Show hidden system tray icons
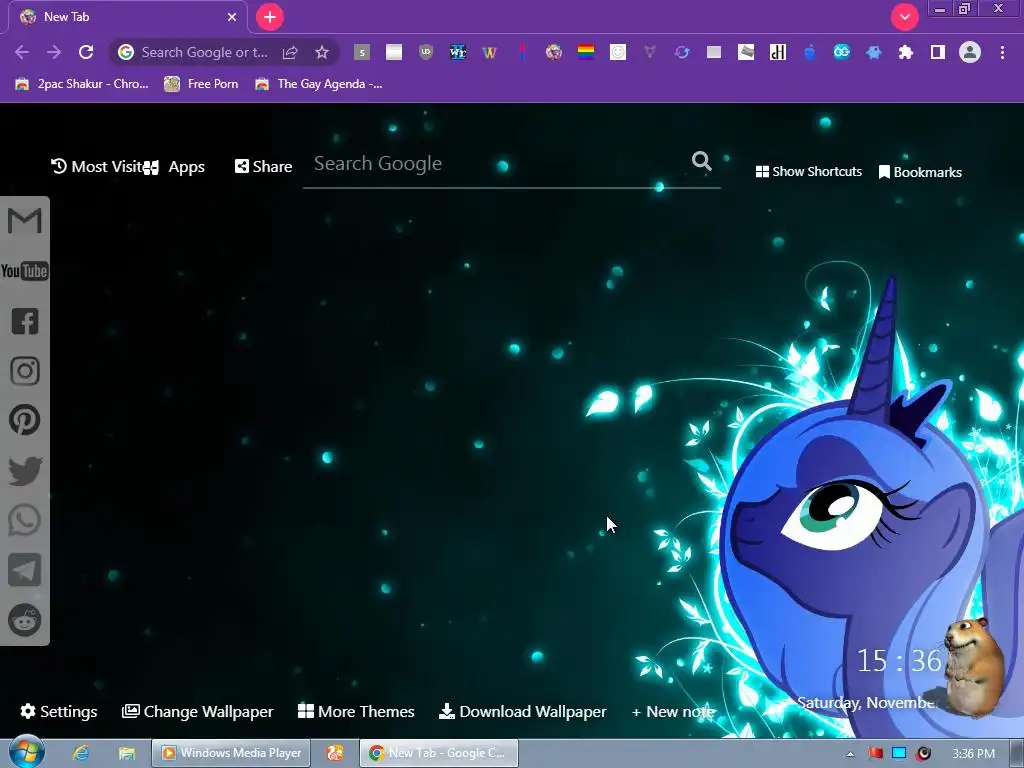Viewport: 1024px width, 768px height. pyautogui.click(x=850, y=754)
